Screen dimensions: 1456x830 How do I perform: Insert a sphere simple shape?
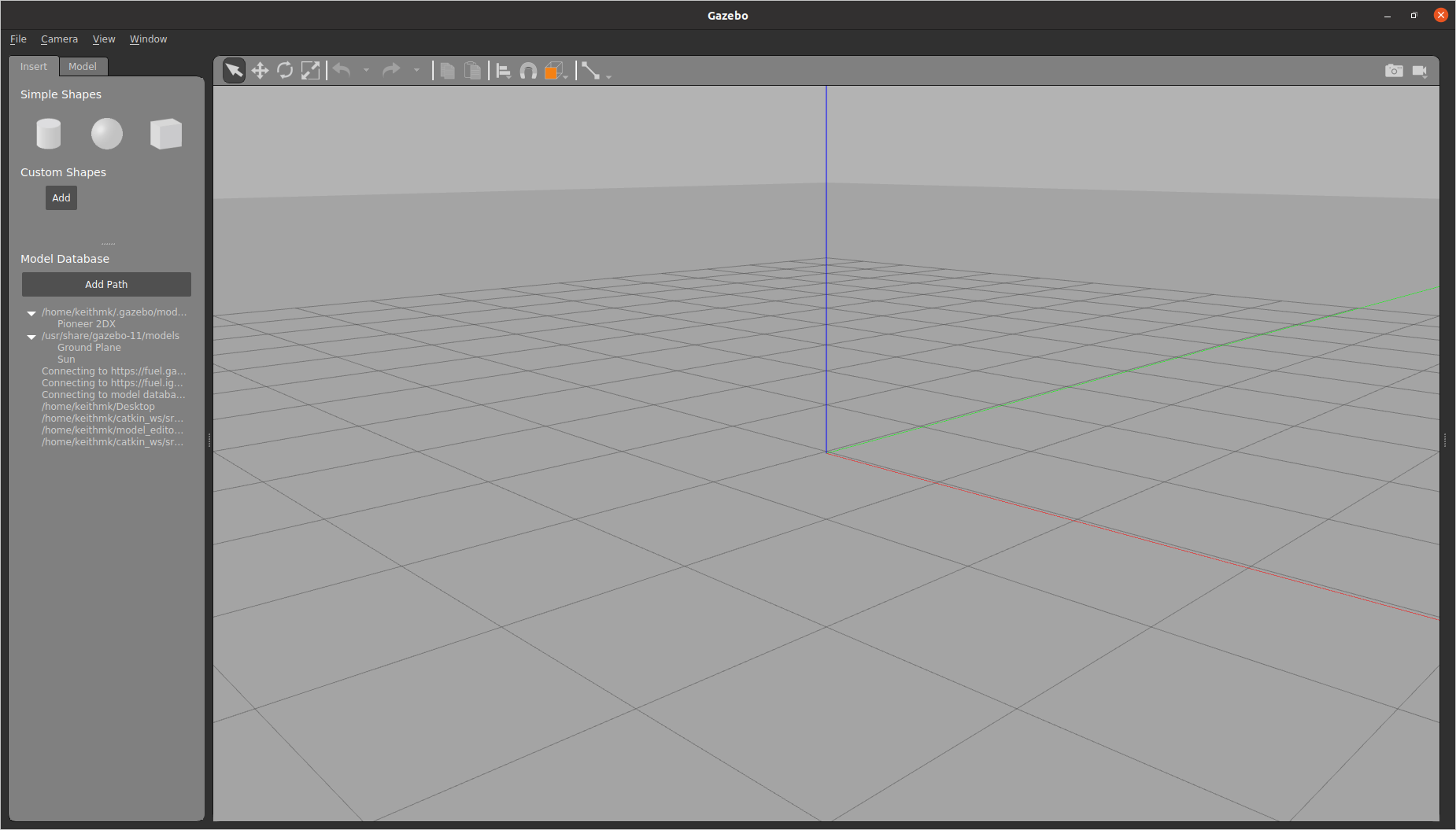(107, 134)
